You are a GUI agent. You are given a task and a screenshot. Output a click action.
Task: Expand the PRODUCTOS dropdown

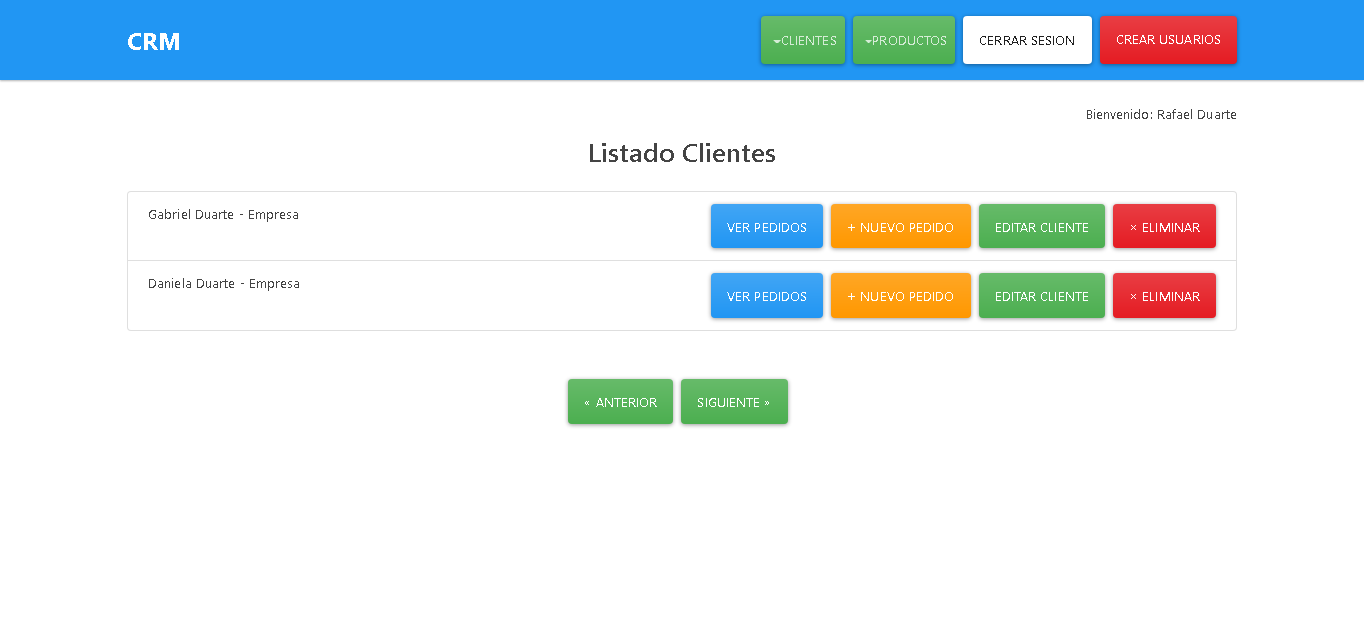(x=903, y=40)
